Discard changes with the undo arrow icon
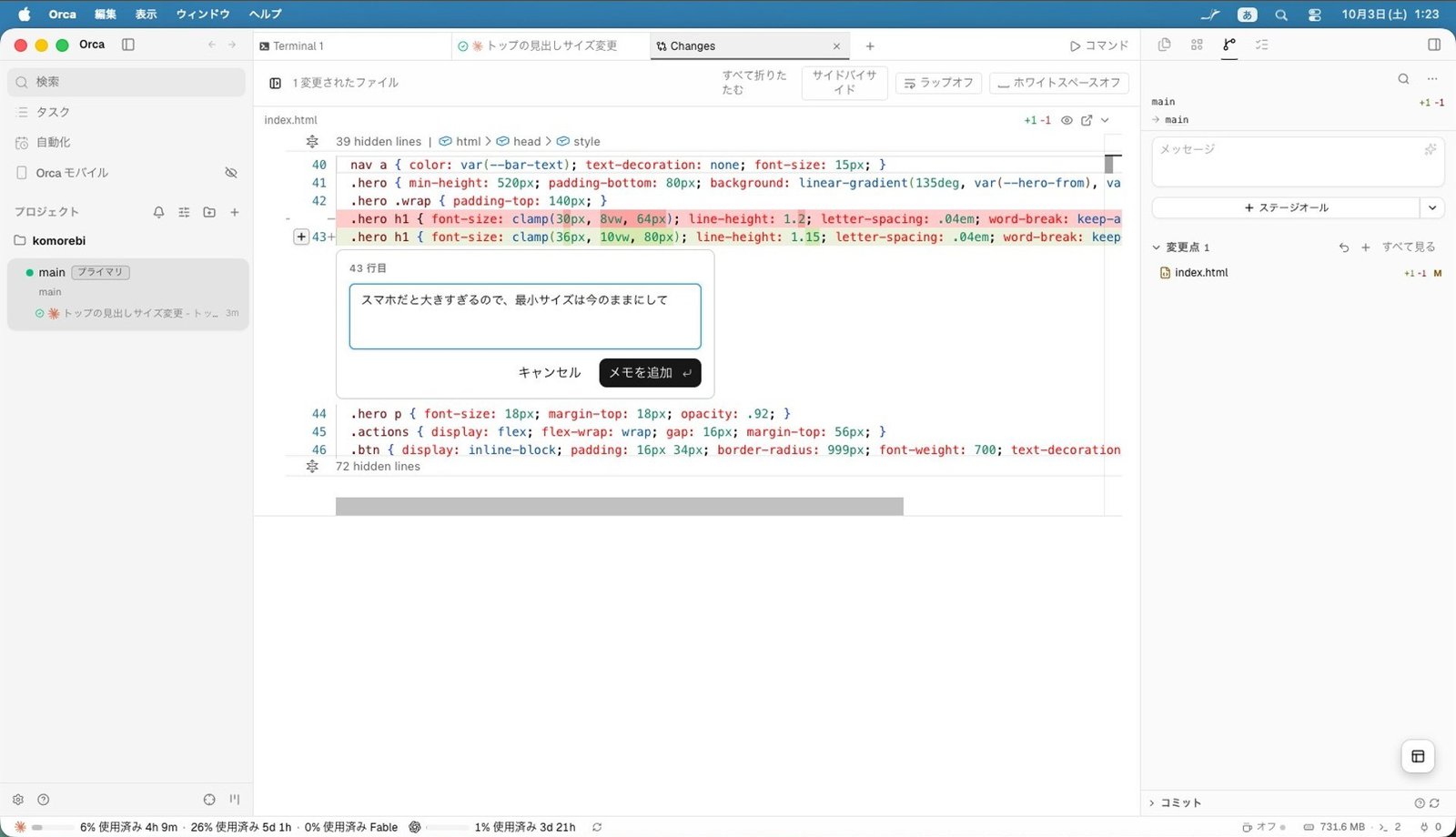1456x837 pixels. click(x=1344, y=247)
